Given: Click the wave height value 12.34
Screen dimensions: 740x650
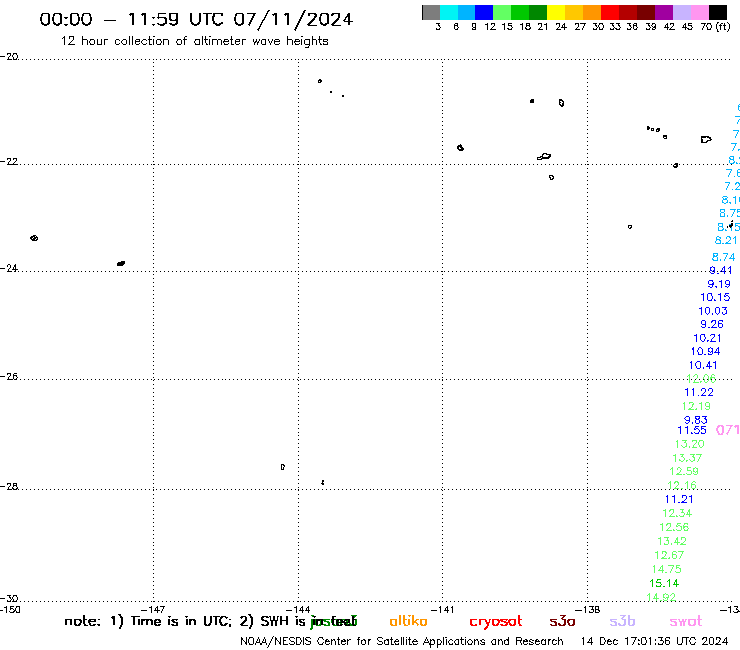Looking at the screenshot, I should [677, 513].
